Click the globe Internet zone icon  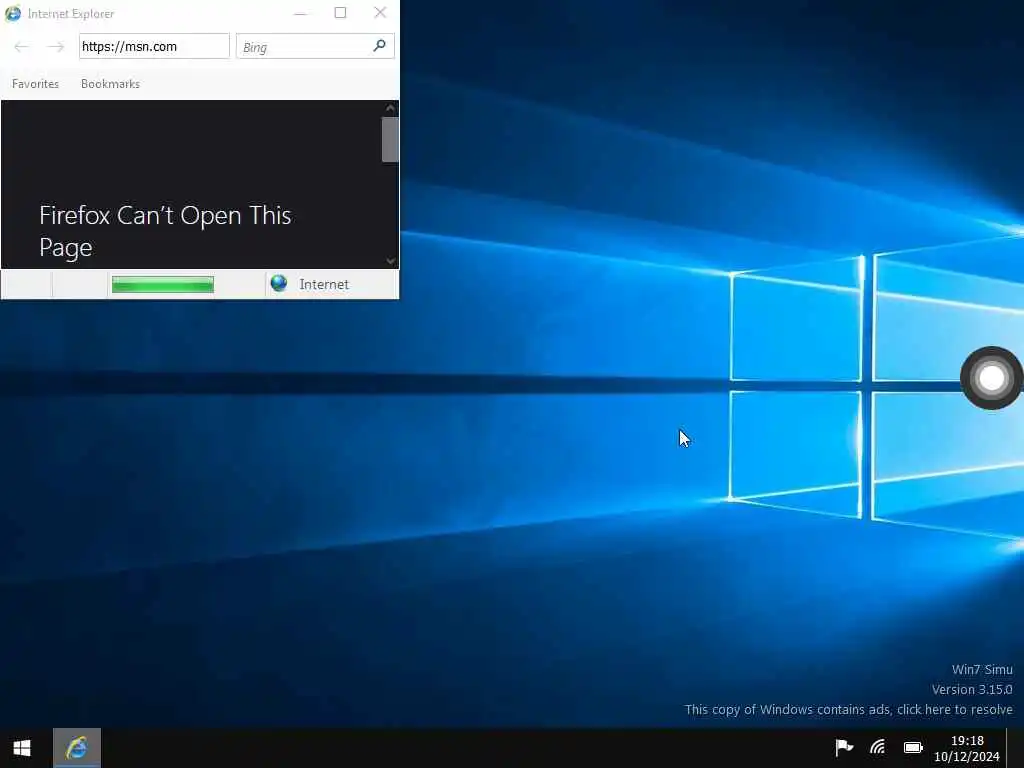(x=279, y=283)
